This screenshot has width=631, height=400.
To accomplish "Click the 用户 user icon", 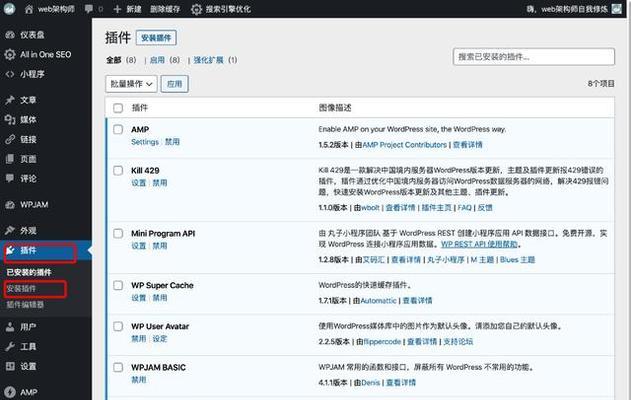I will [10, 327].
